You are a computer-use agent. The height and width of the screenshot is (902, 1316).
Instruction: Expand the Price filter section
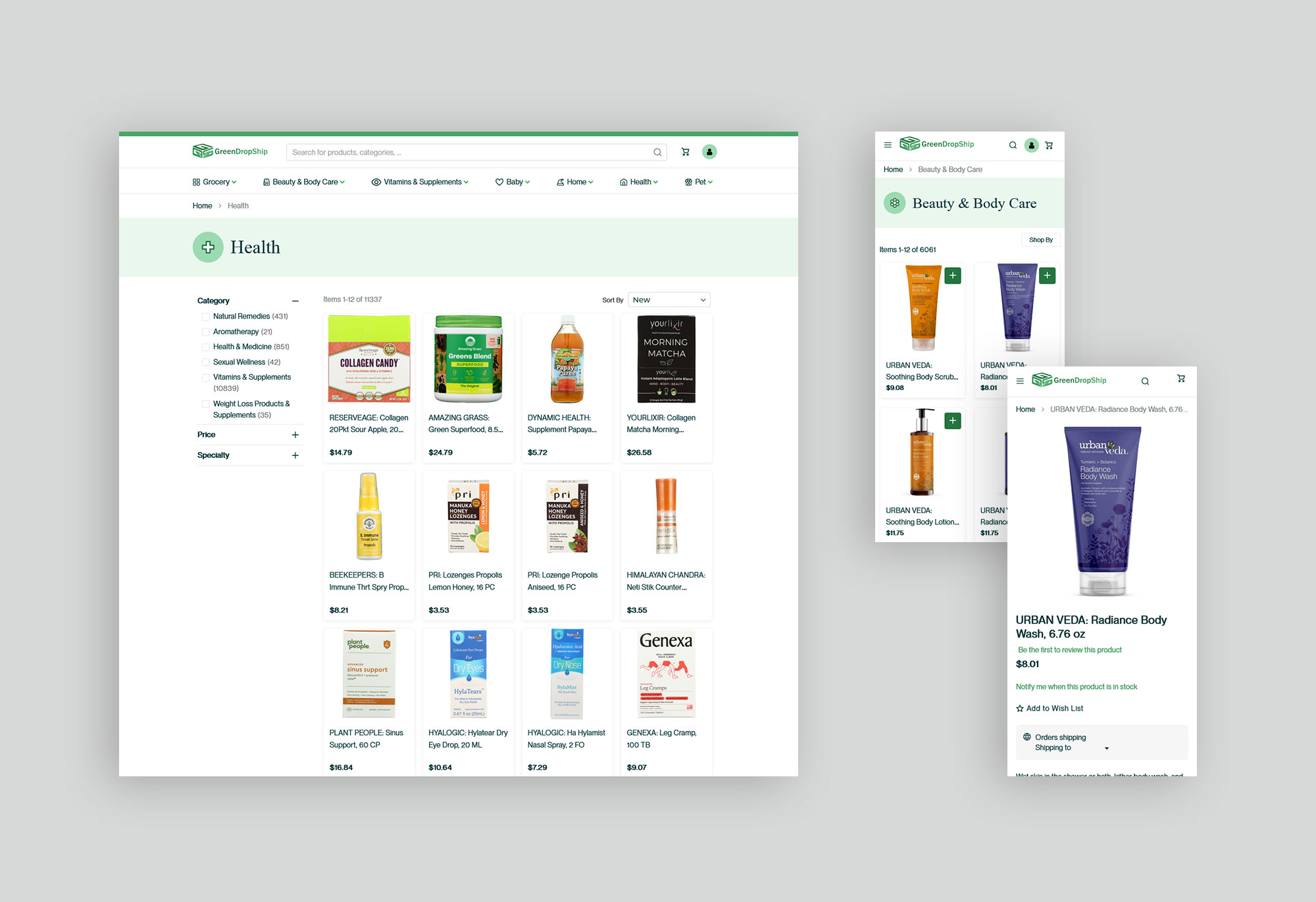point(295,434)
